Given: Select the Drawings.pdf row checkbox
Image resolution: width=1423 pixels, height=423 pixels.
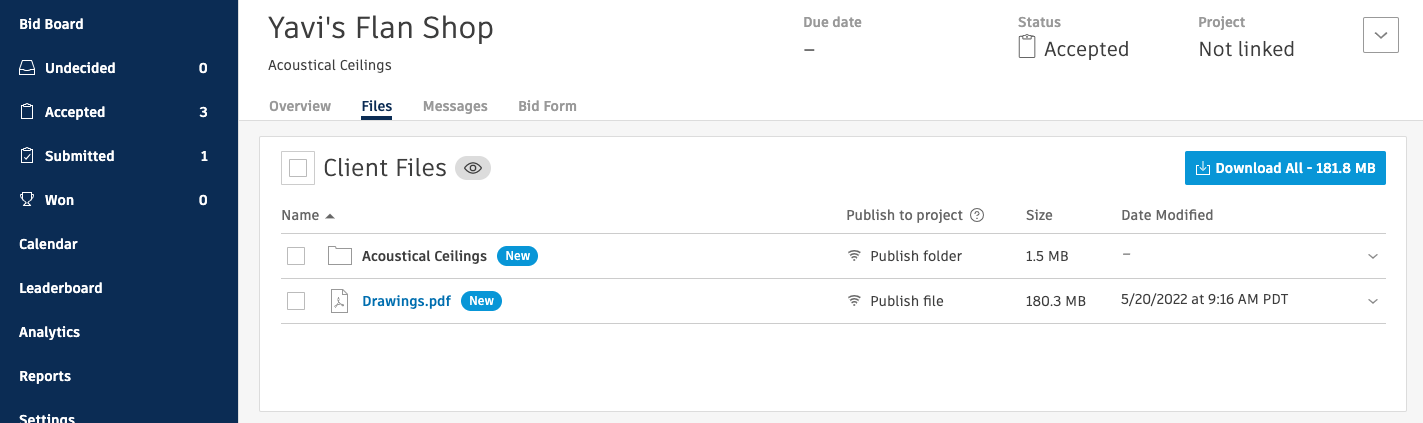Looking at the screenshot, I should coord(296,301).
